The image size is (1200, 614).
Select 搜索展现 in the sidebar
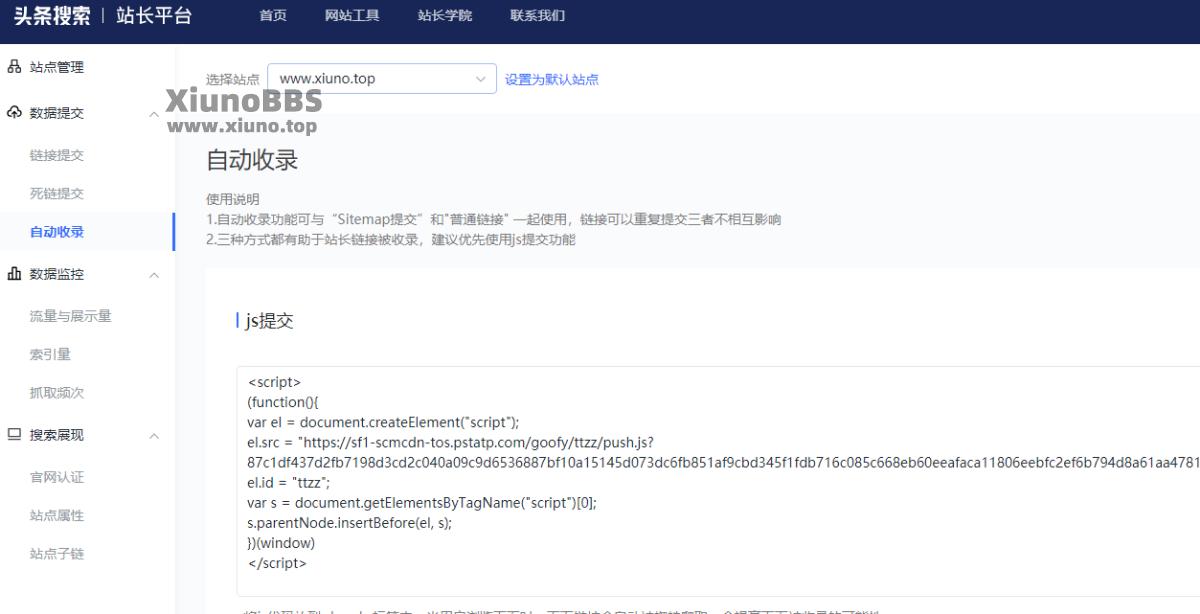coord(57,435)
